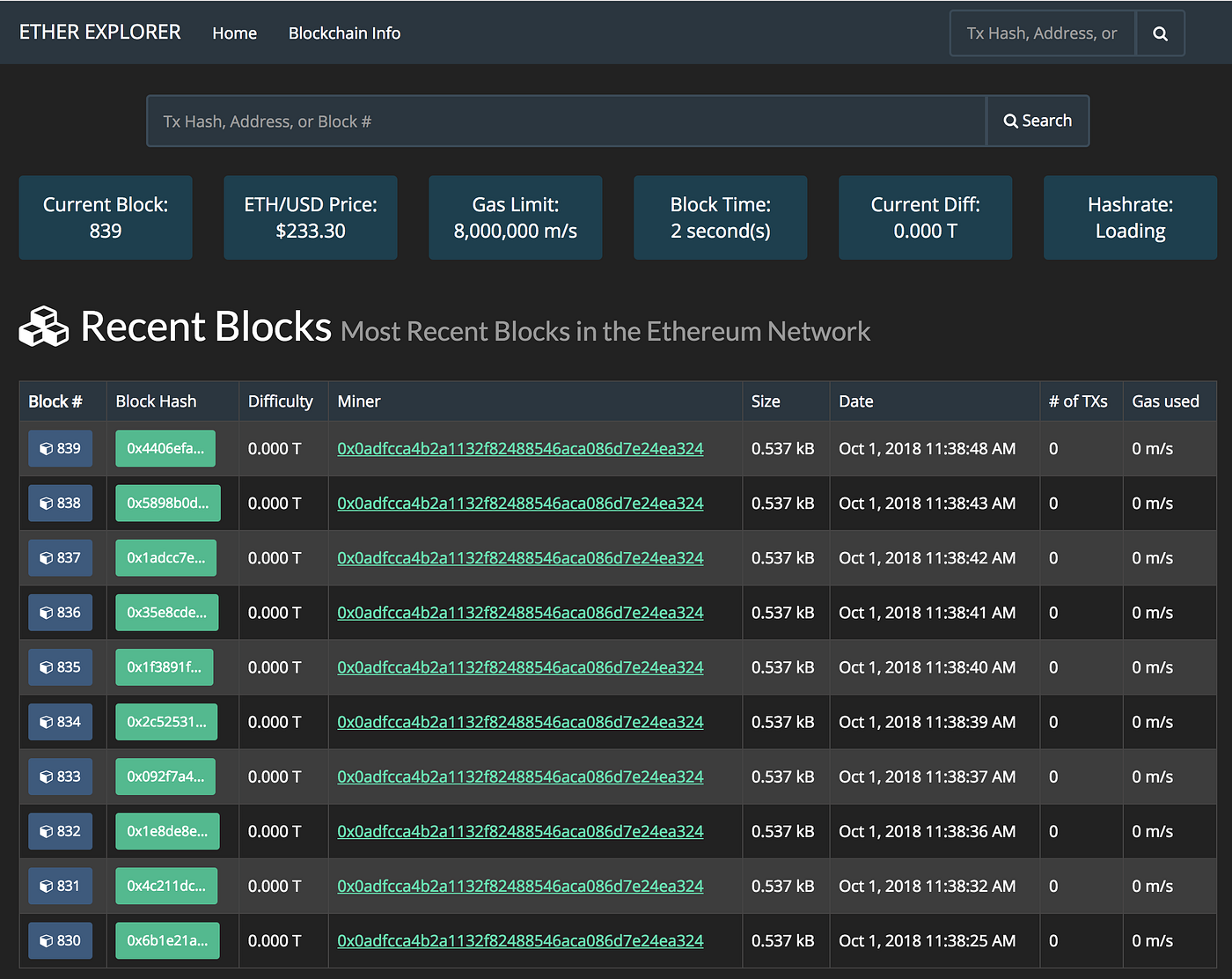Go to the Home menu item
Screen dimensions: 1232x979
(235, 33)
